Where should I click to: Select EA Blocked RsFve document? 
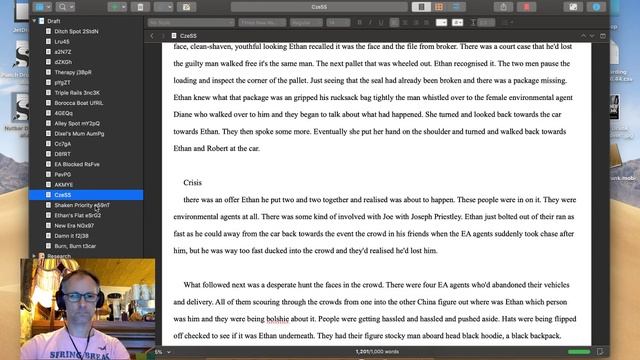click(77, 164)
